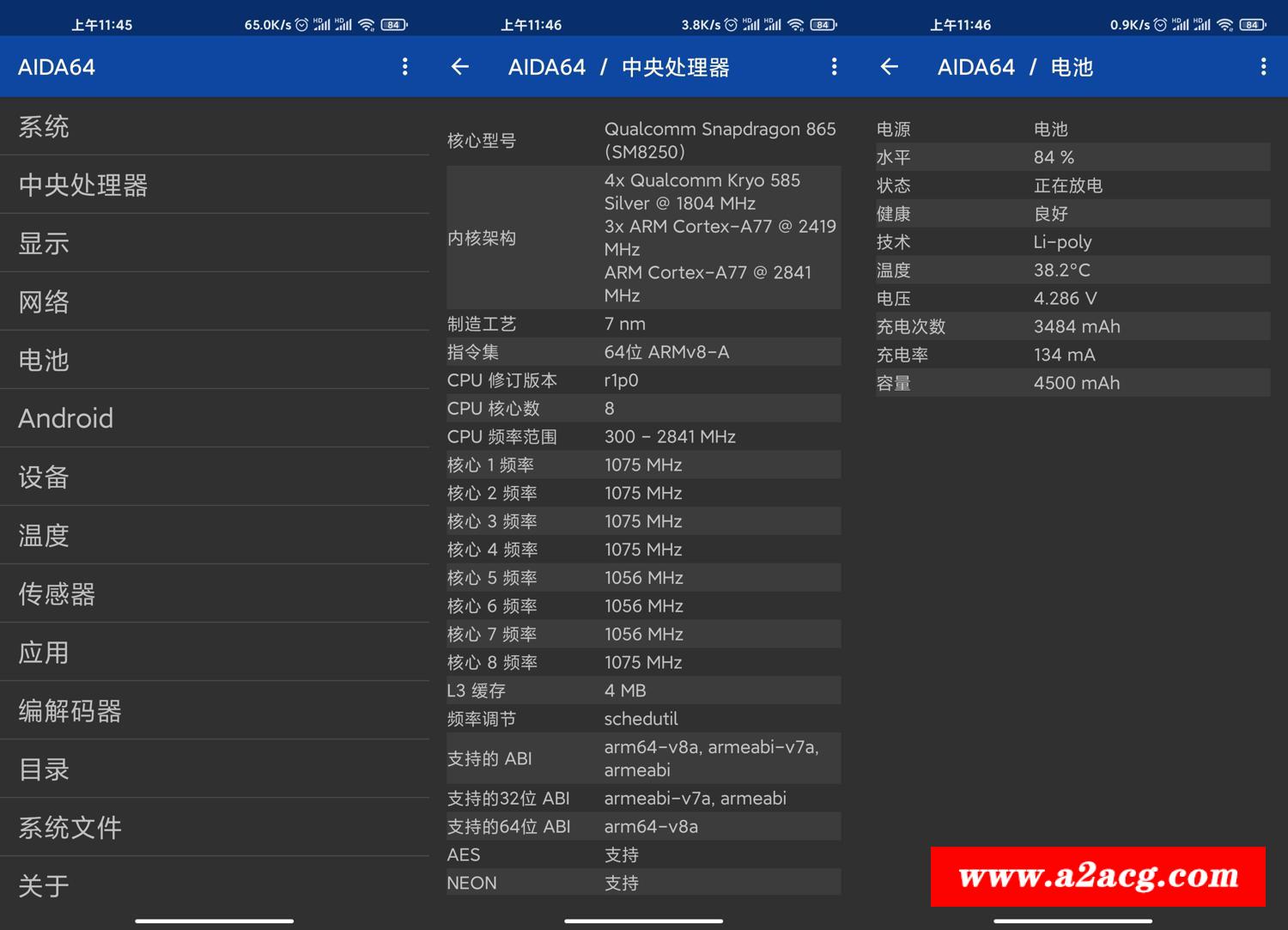Open overflow menu on AIDA64 main screen
Screen dimensions: 1288x930
coord(404,67)
